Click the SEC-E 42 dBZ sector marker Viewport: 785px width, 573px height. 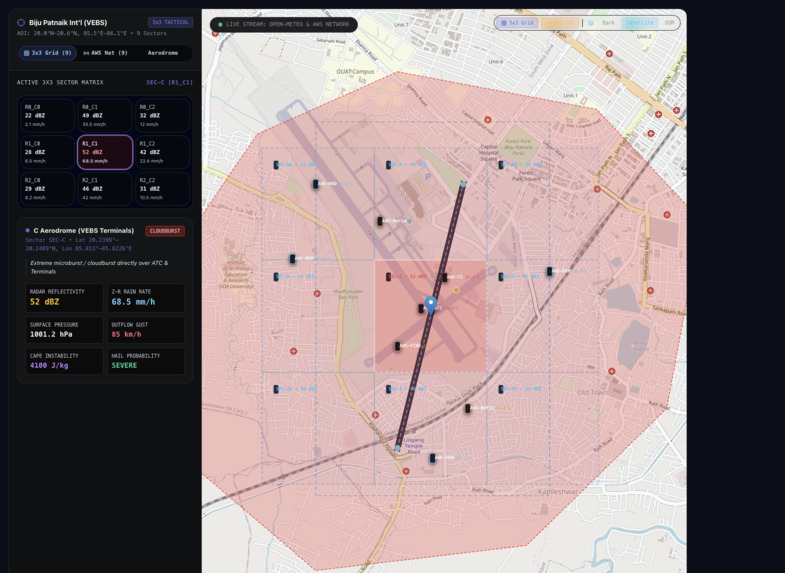[501, 277]
